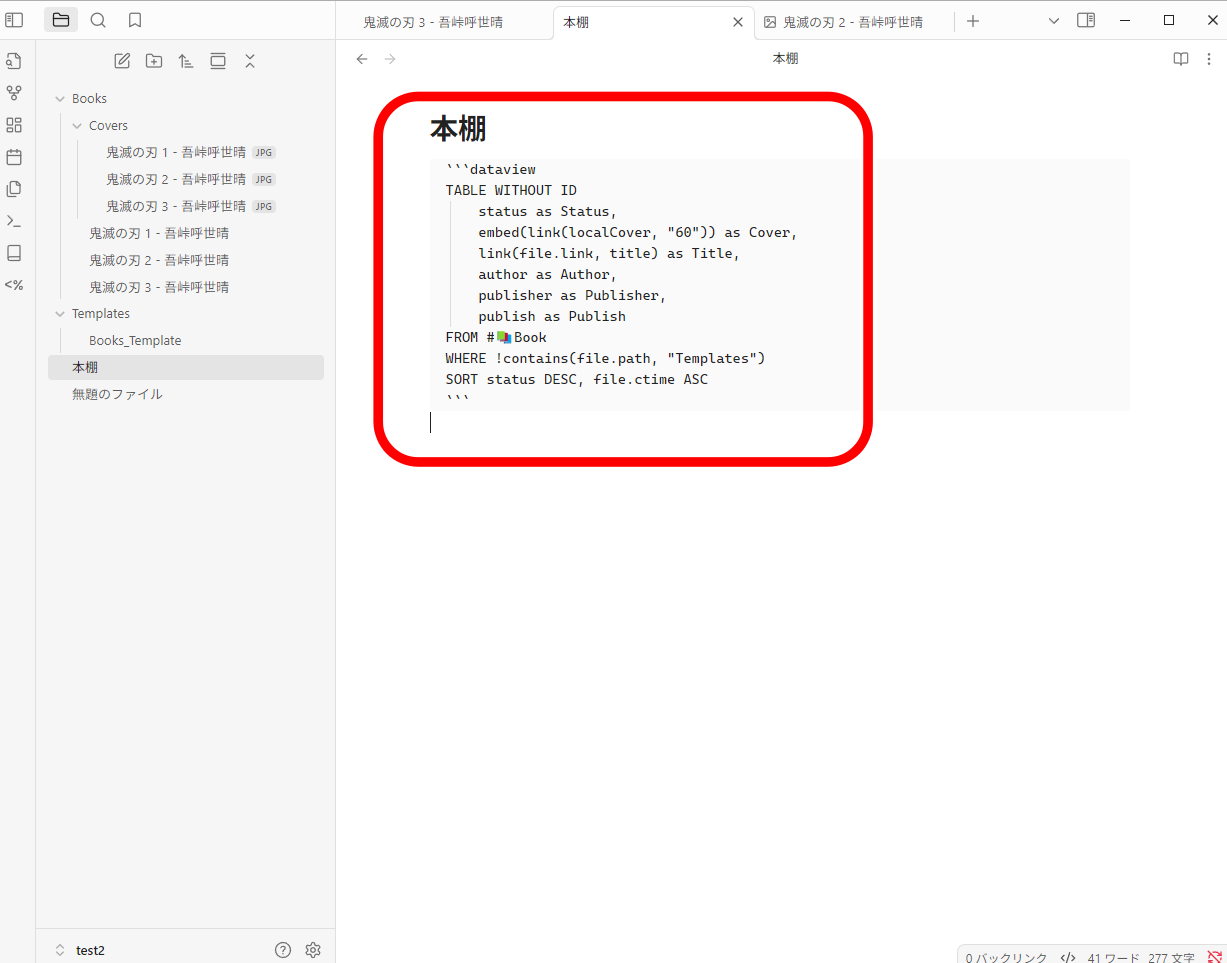
Task: Collapse the Covers folder
Action: 78,126
